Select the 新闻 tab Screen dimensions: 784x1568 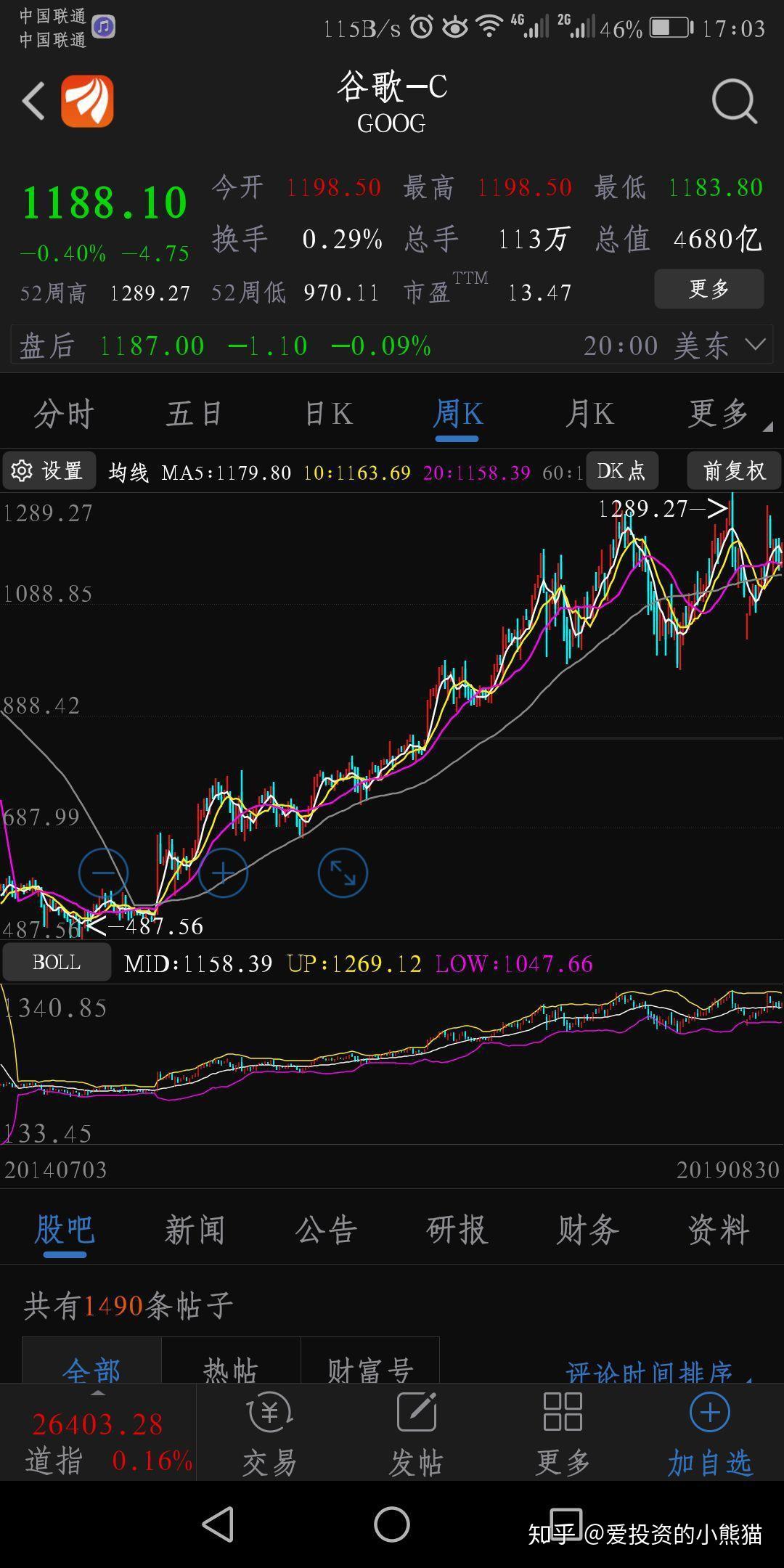tap(195, 1230)
